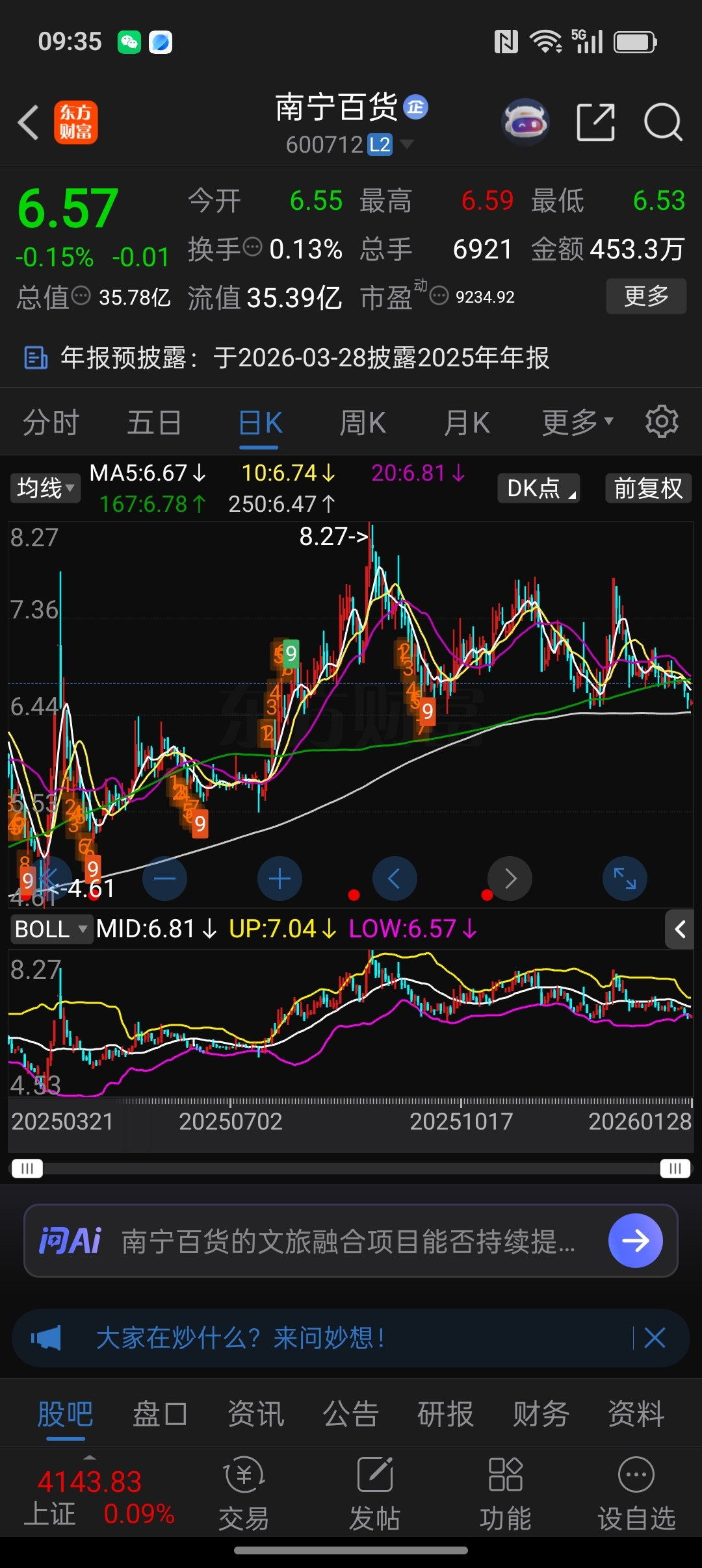Switch to 分时 chart tab

coord(51,422)
